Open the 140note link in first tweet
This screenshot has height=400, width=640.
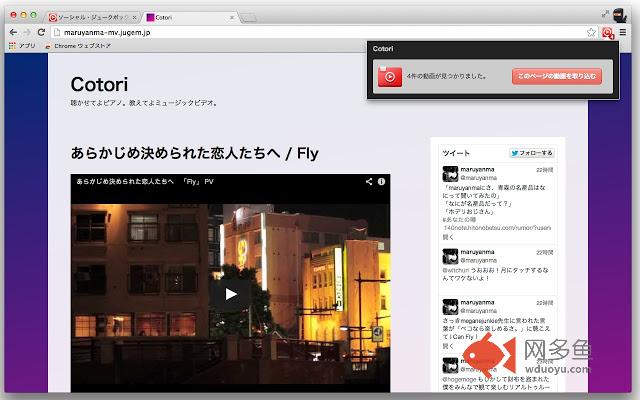pyautogui.click(x=497, y=228)
